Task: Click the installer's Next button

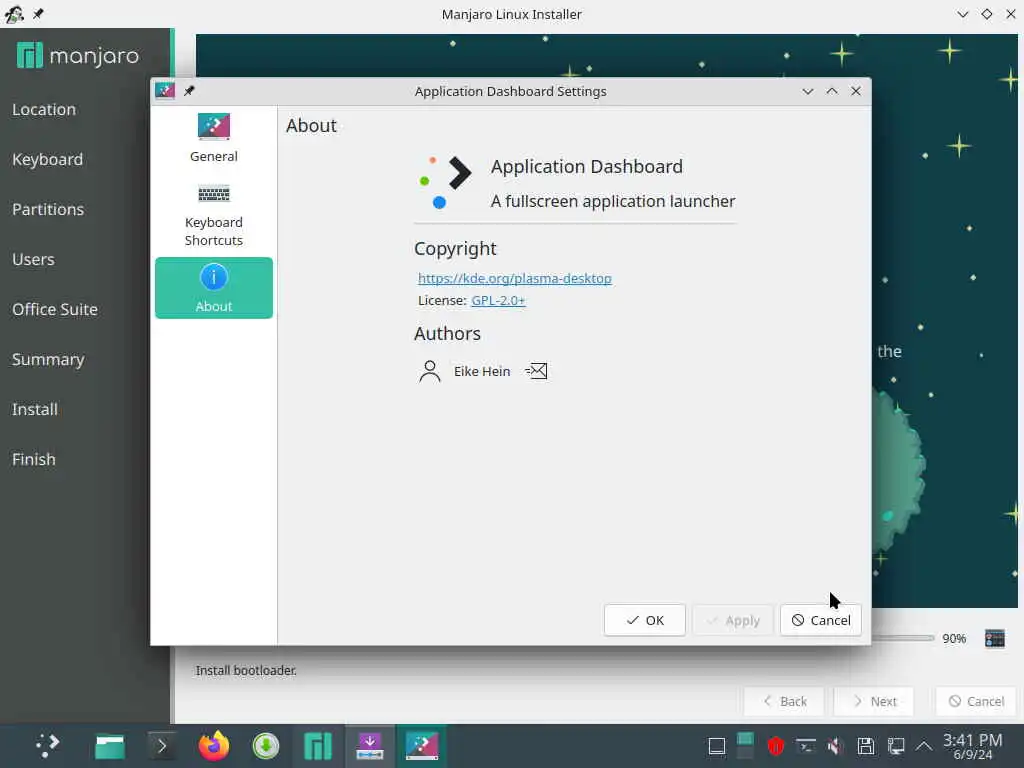Action: (874, 701)
